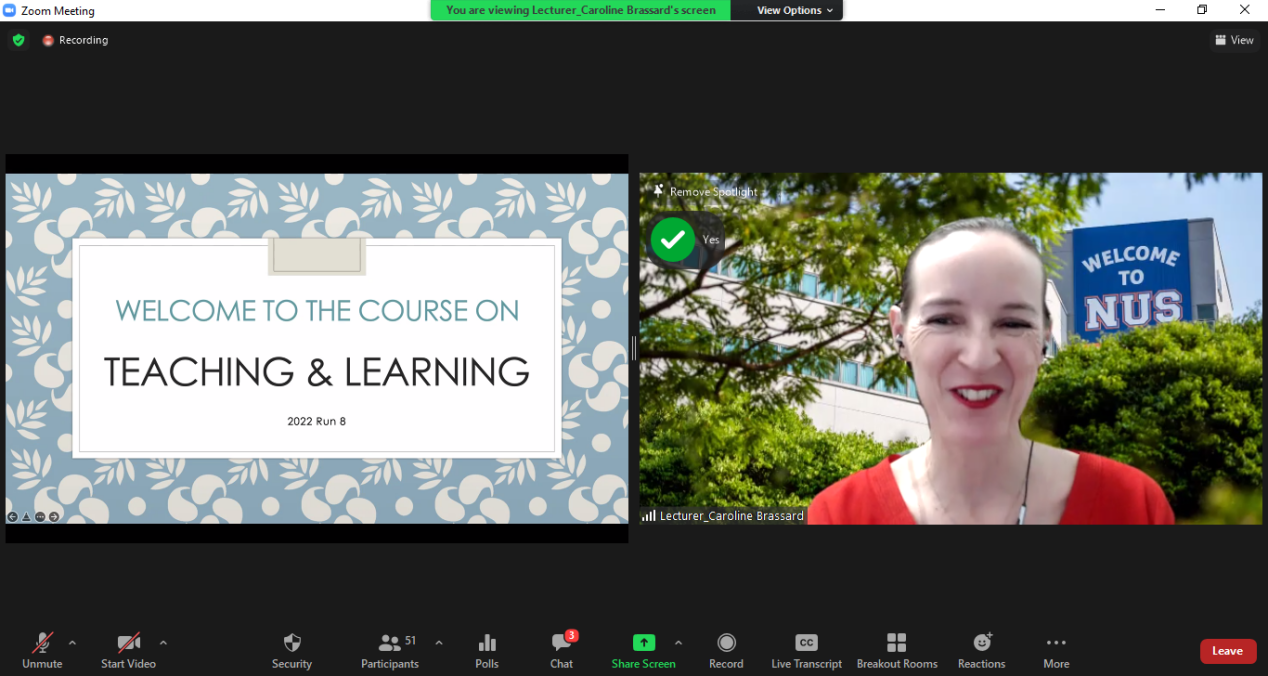Open the More menu

click(x=1056, y=643)
